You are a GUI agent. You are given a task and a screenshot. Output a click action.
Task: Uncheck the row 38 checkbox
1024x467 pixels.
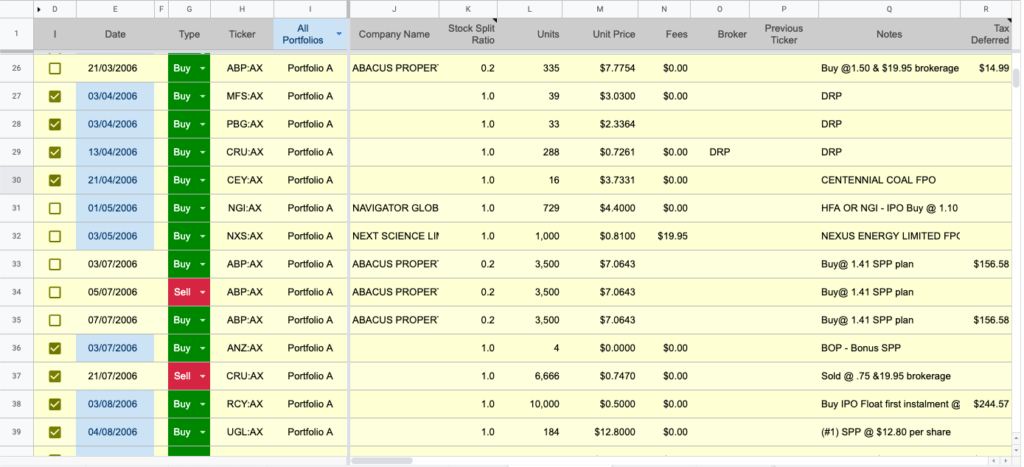(55, 405)
